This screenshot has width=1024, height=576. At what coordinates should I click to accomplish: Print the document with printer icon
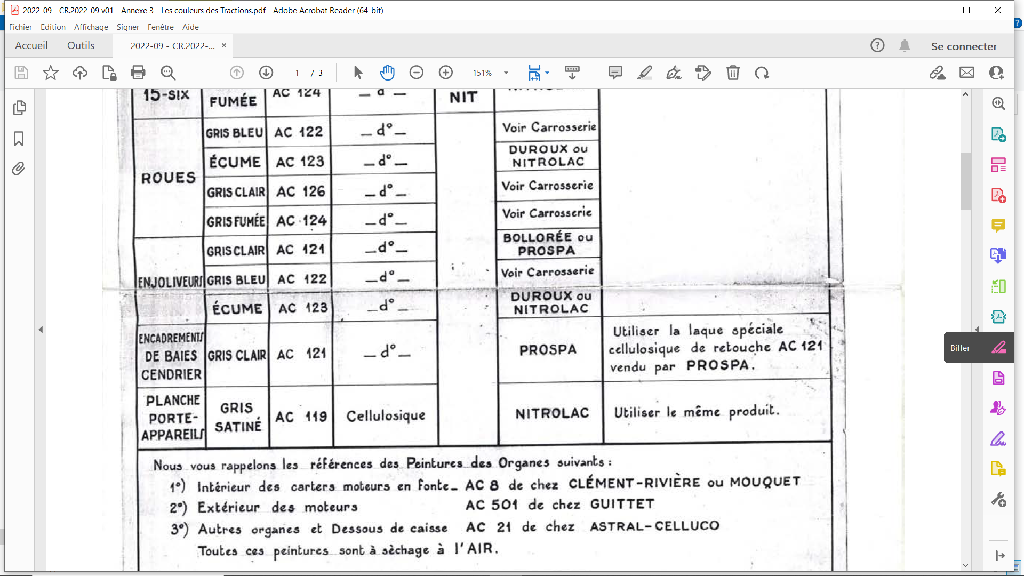click(x=138, y=72)
